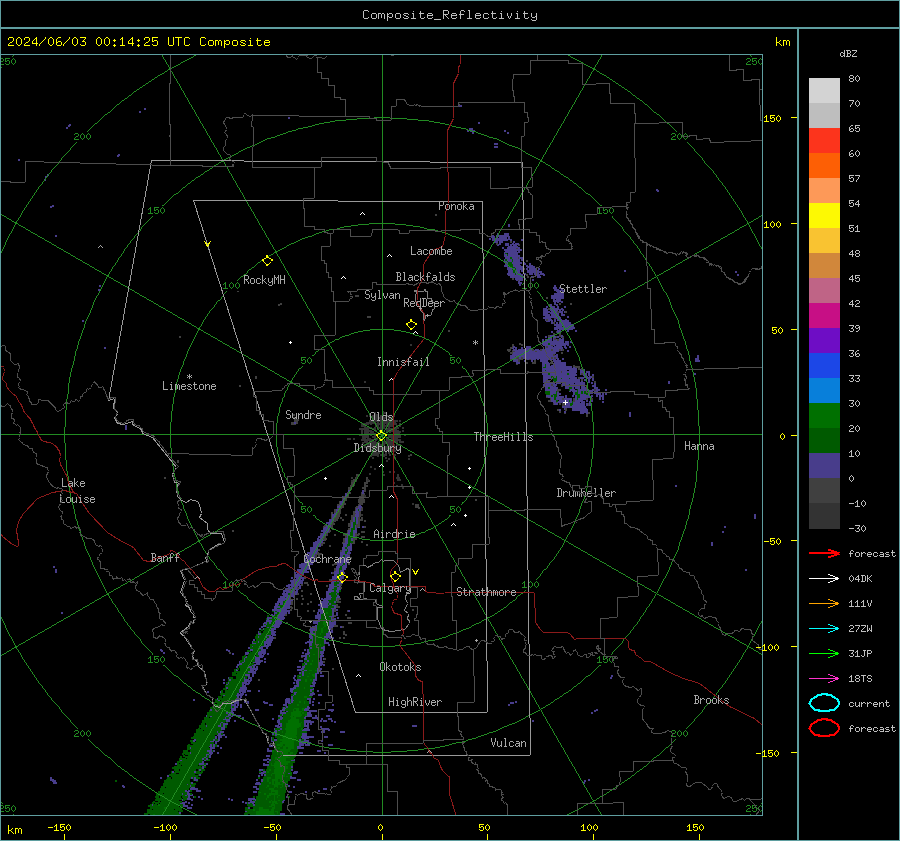Click the Didsbury town label
The image size is (900, 841).
coord(377,448)
